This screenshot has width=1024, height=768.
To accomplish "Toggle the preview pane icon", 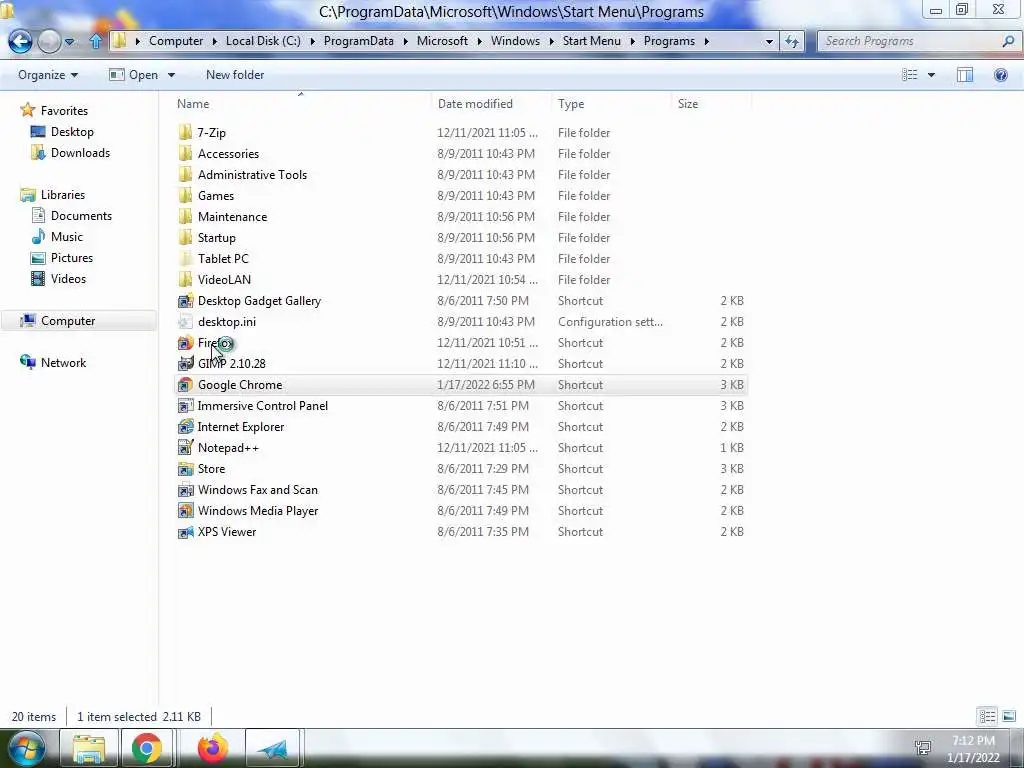I will (x=965, y=75).
